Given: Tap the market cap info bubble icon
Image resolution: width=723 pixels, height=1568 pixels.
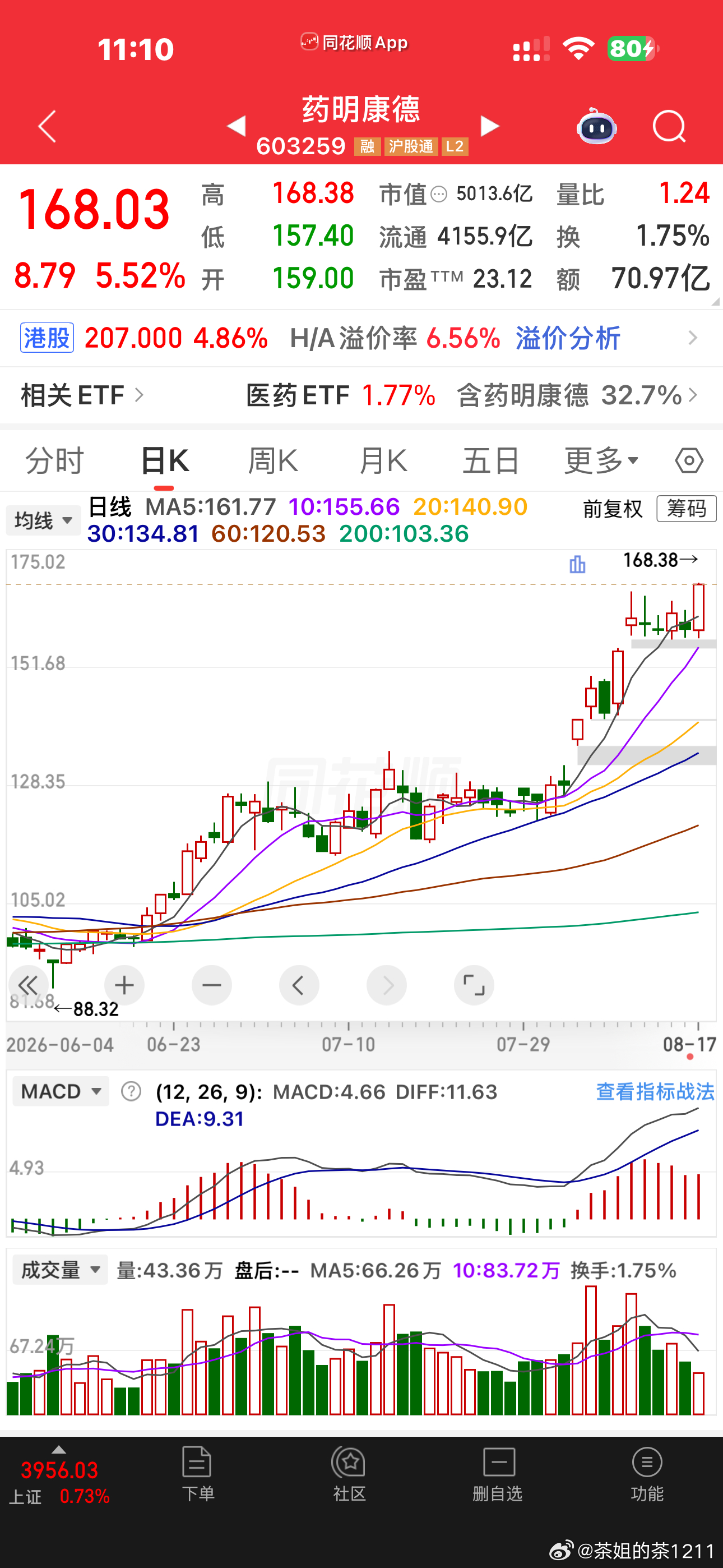Looking at the screenshot, I should pyautogui.click(x=439, y=195).
